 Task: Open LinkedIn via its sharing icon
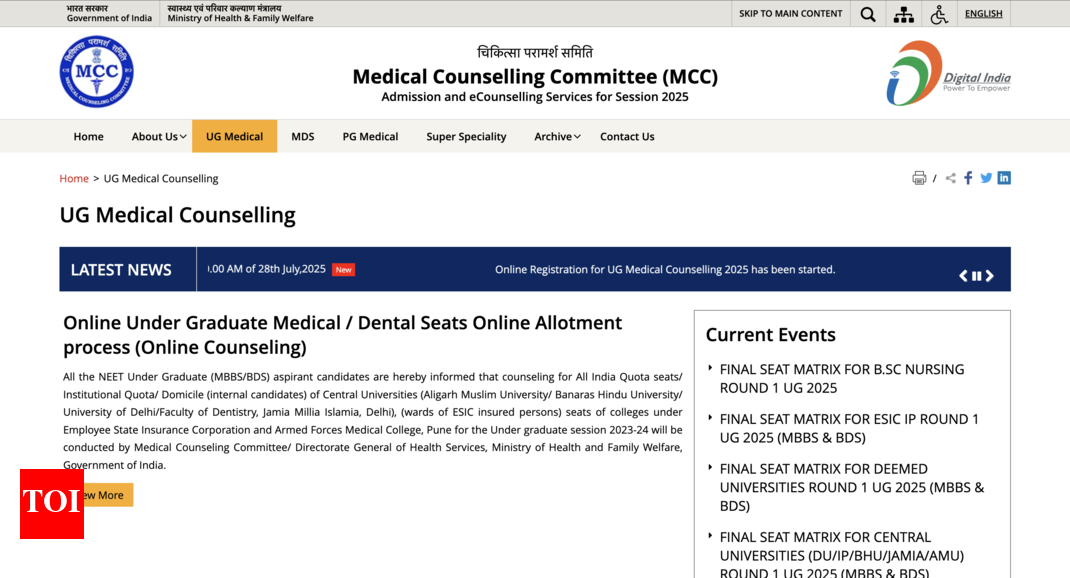(x=1004, y=177)
